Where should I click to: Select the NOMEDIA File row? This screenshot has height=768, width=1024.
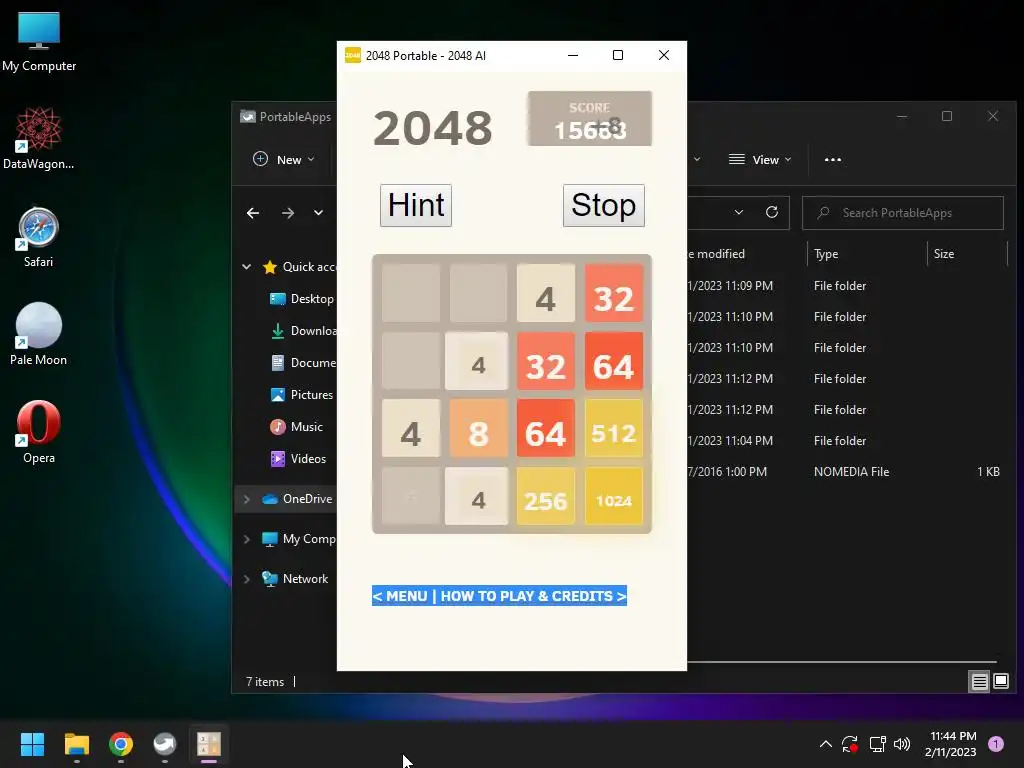[x=846, y=472]
